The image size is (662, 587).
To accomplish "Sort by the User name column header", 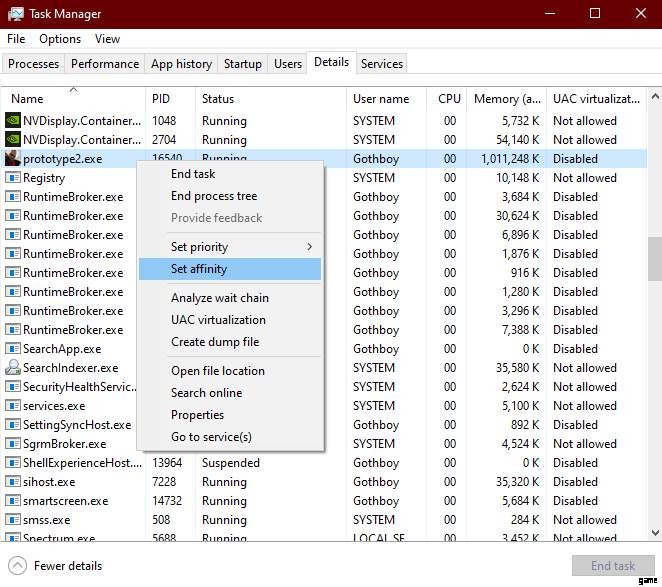I will click(x=386, y=98).
